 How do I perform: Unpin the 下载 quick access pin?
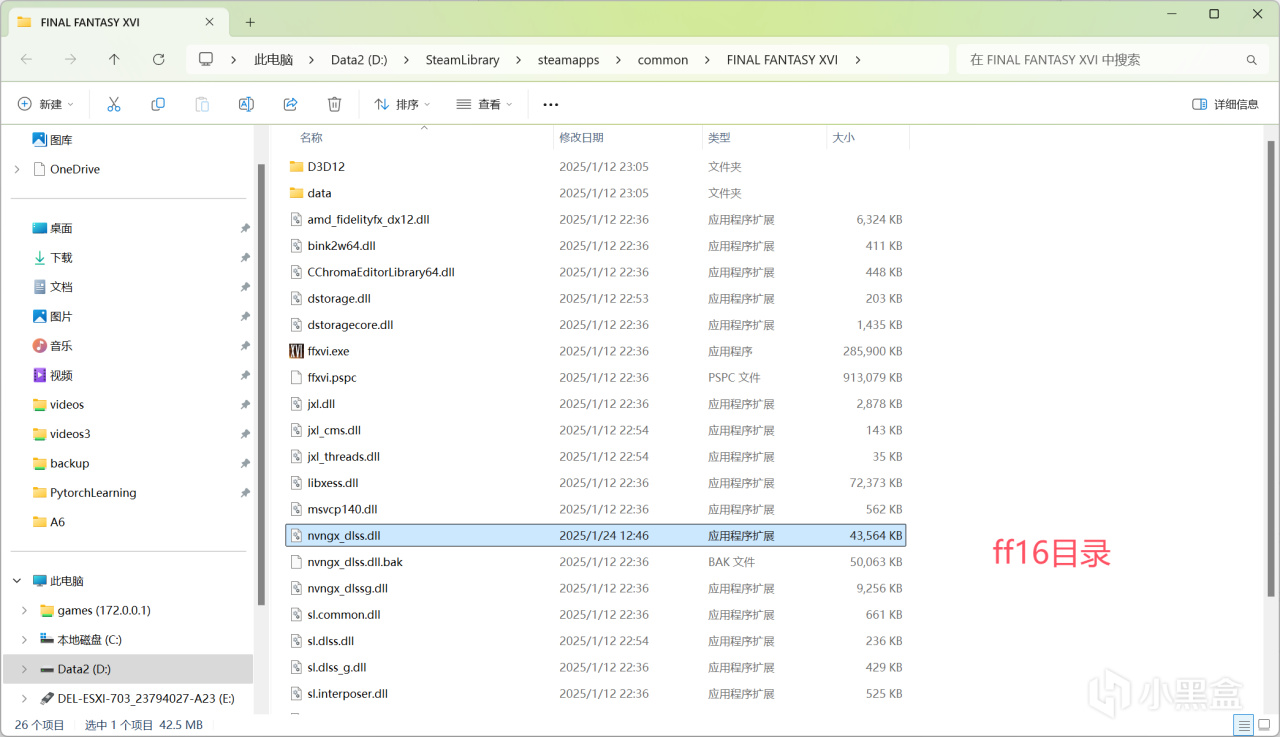245,258
